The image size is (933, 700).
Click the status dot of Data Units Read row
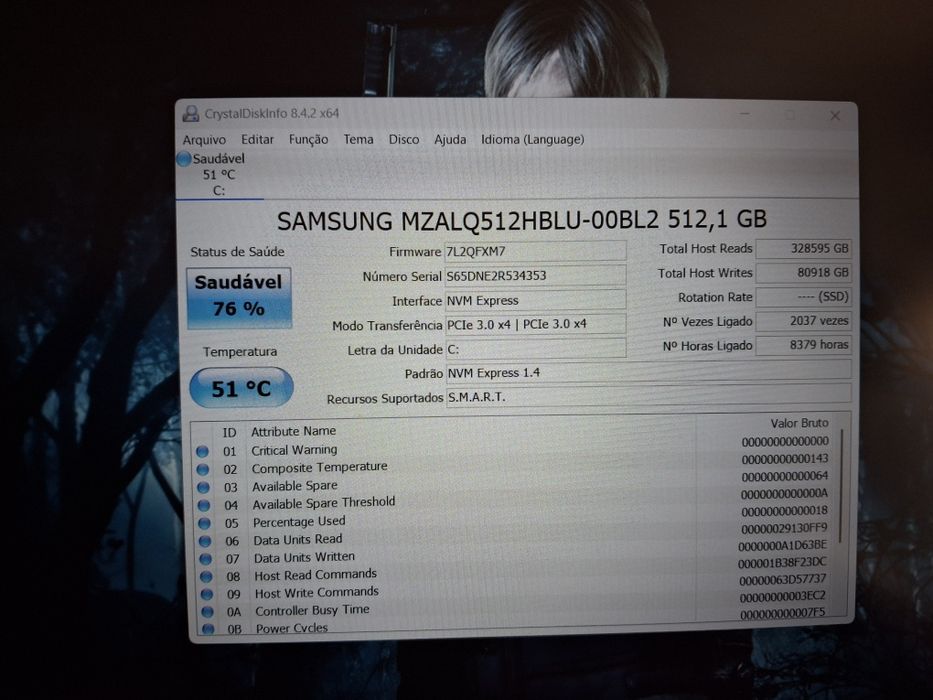tap(205, 541)
